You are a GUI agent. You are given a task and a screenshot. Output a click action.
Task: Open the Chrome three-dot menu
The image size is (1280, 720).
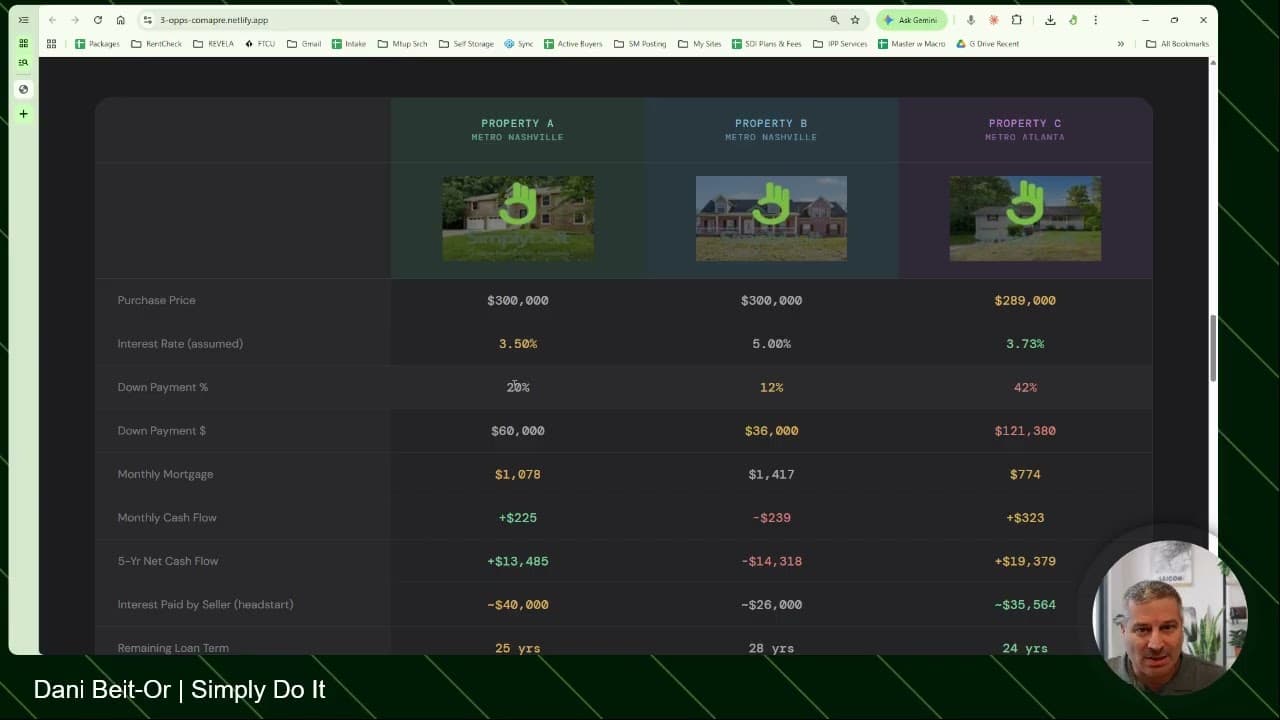click(1096, 20)
